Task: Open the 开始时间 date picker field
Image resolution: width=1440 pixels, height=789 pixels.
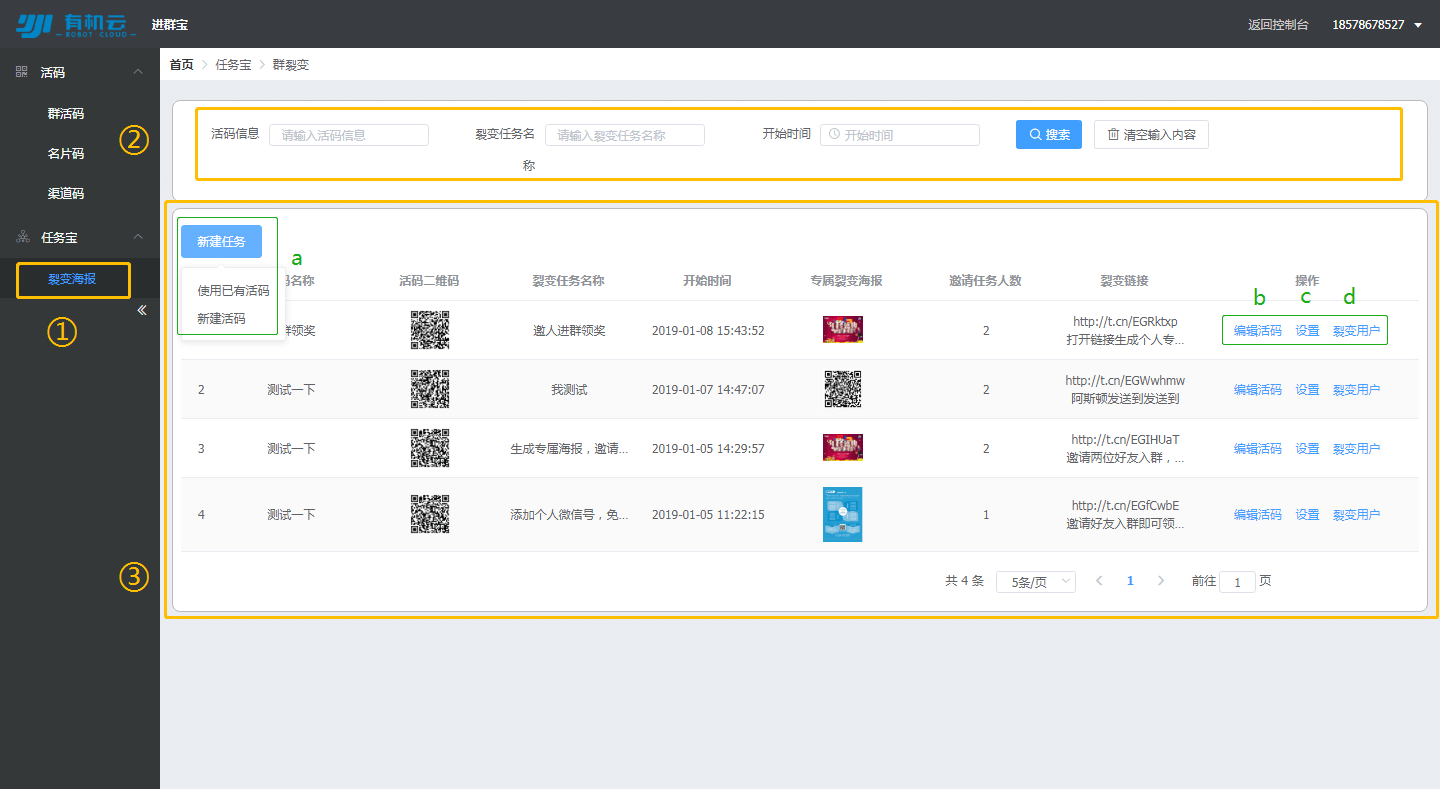Action: pyautogui.click(x=900, y=135)
